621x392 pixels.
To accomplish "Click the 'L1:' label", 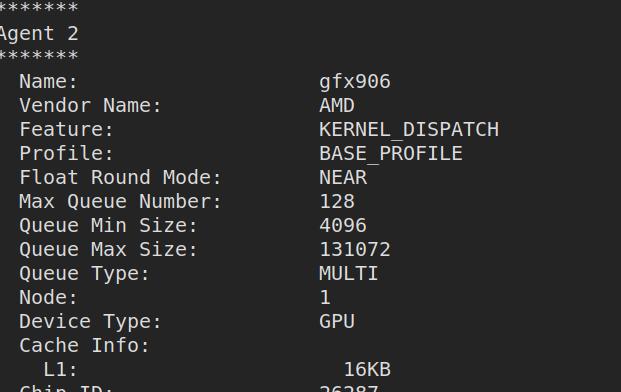I will pyautogui.click(x=60, y=370).
